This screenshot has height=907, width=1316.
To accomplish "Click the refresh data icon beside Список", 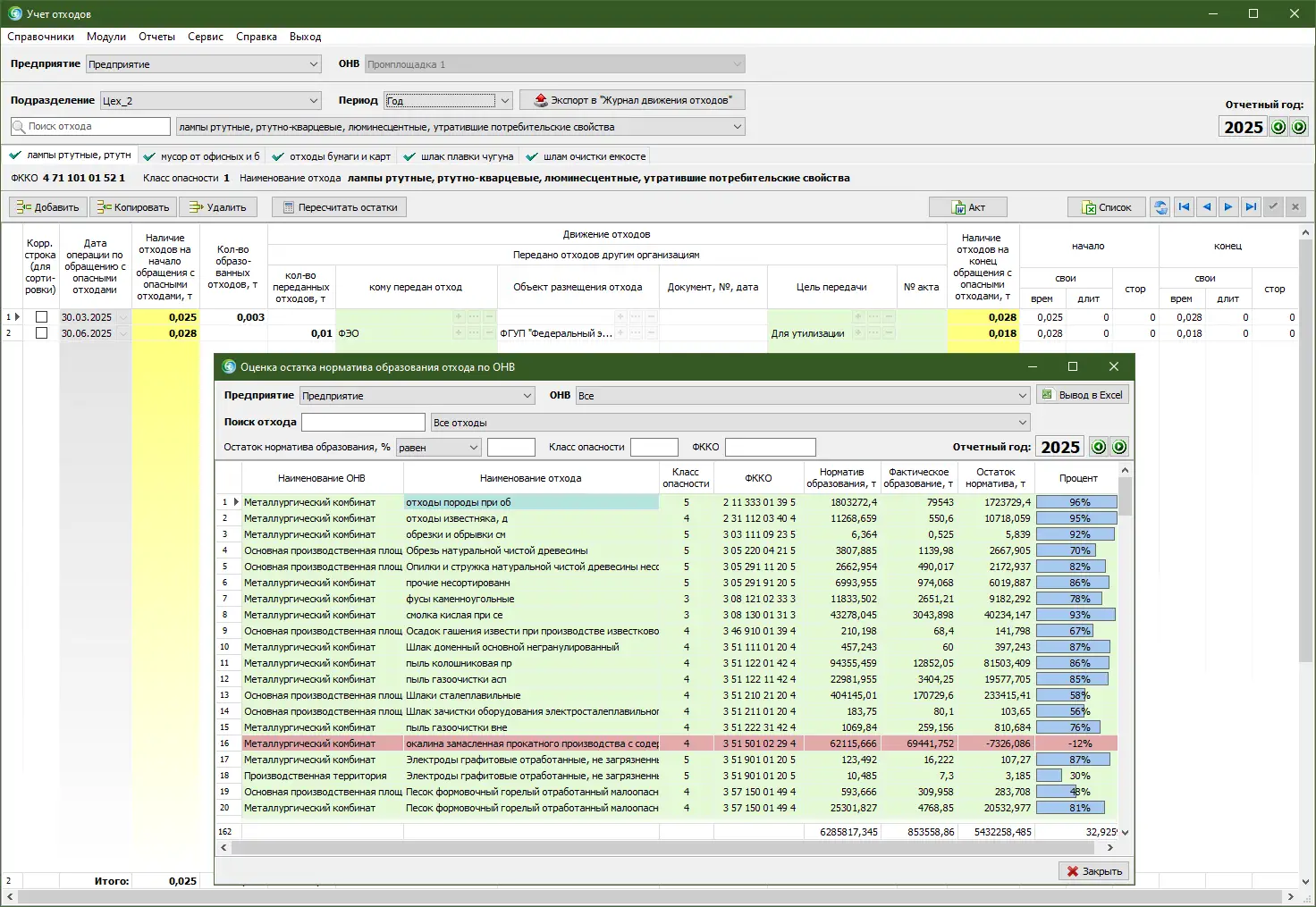I will [x=1160, y=207].
